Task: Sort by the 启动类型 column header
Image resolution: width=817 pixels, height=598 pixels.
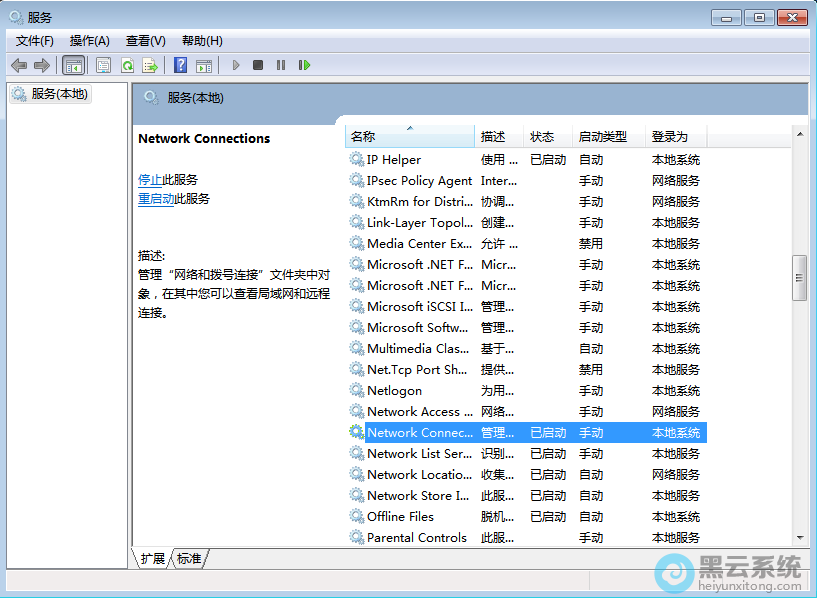Action: 609,136
